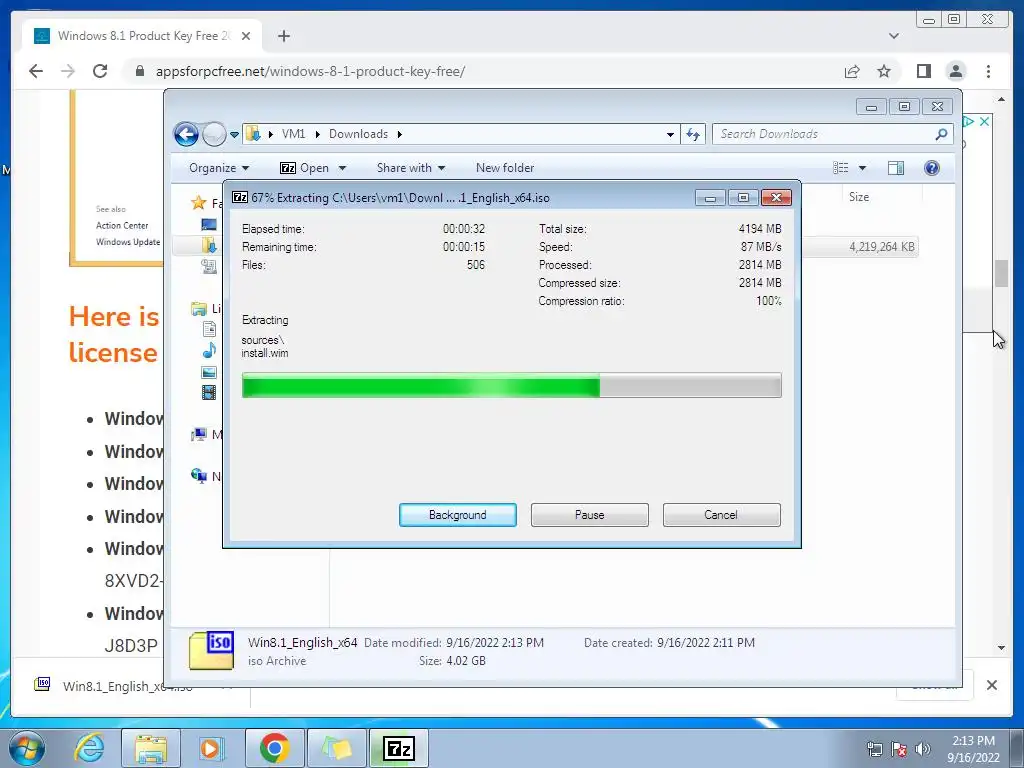Click the search magnifier icon in Explorer
The height and width of the screenshot is (768, 1024).
click(941, 134)
